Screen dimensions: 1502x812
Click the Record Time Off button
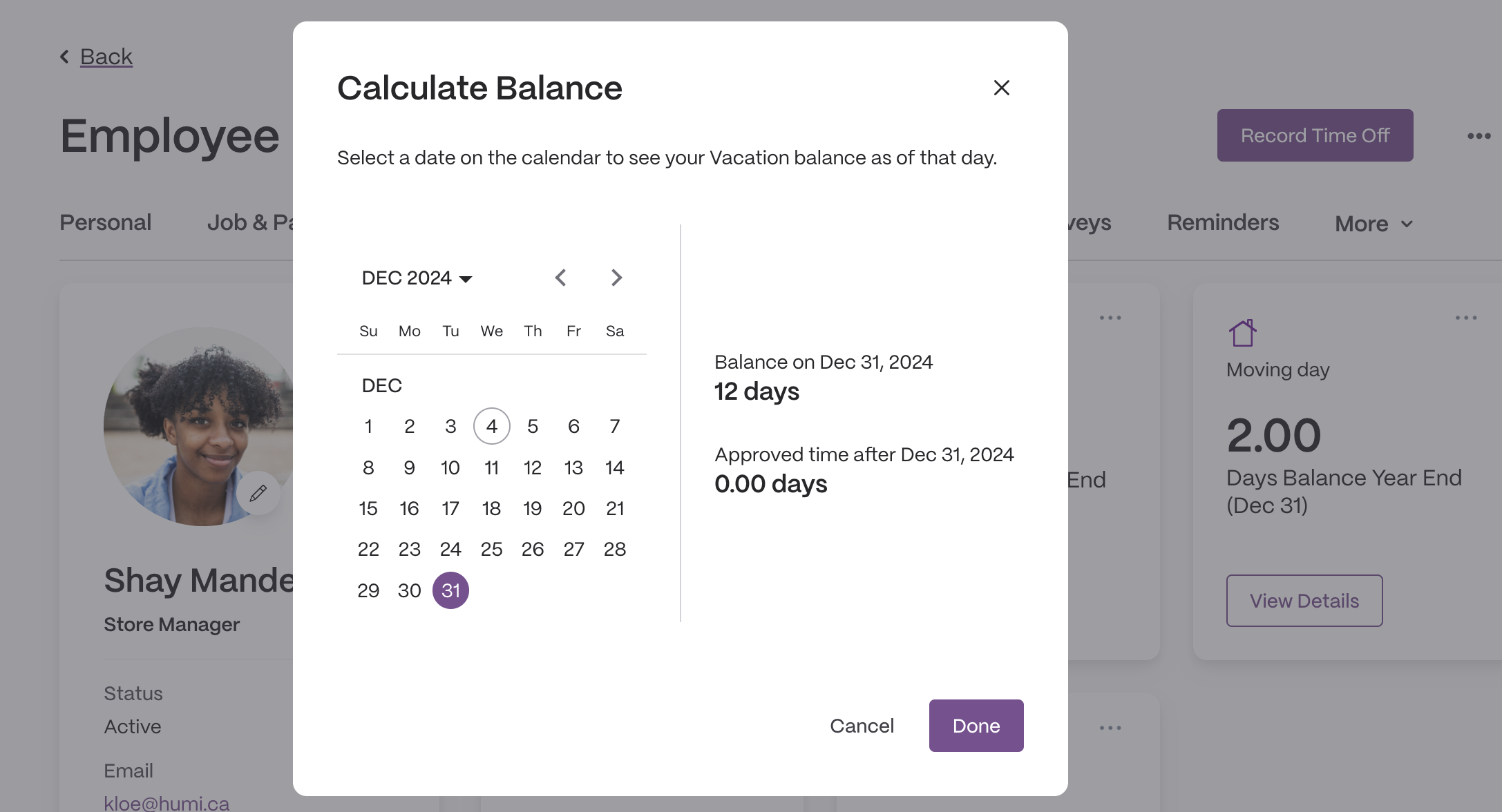click(x=1315, y=135)
